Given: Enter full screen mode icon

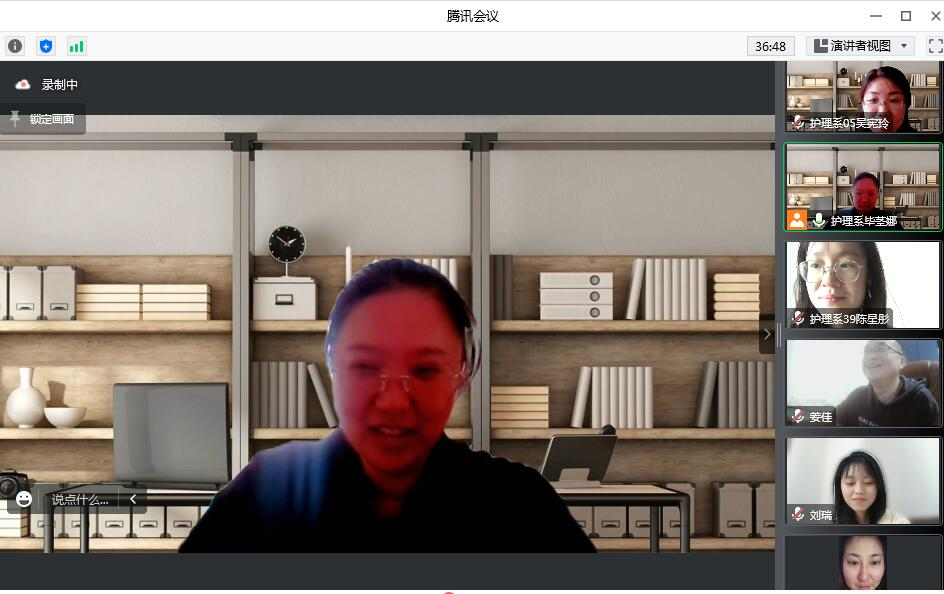Looking at the screenshot, I should click(935, 46).
